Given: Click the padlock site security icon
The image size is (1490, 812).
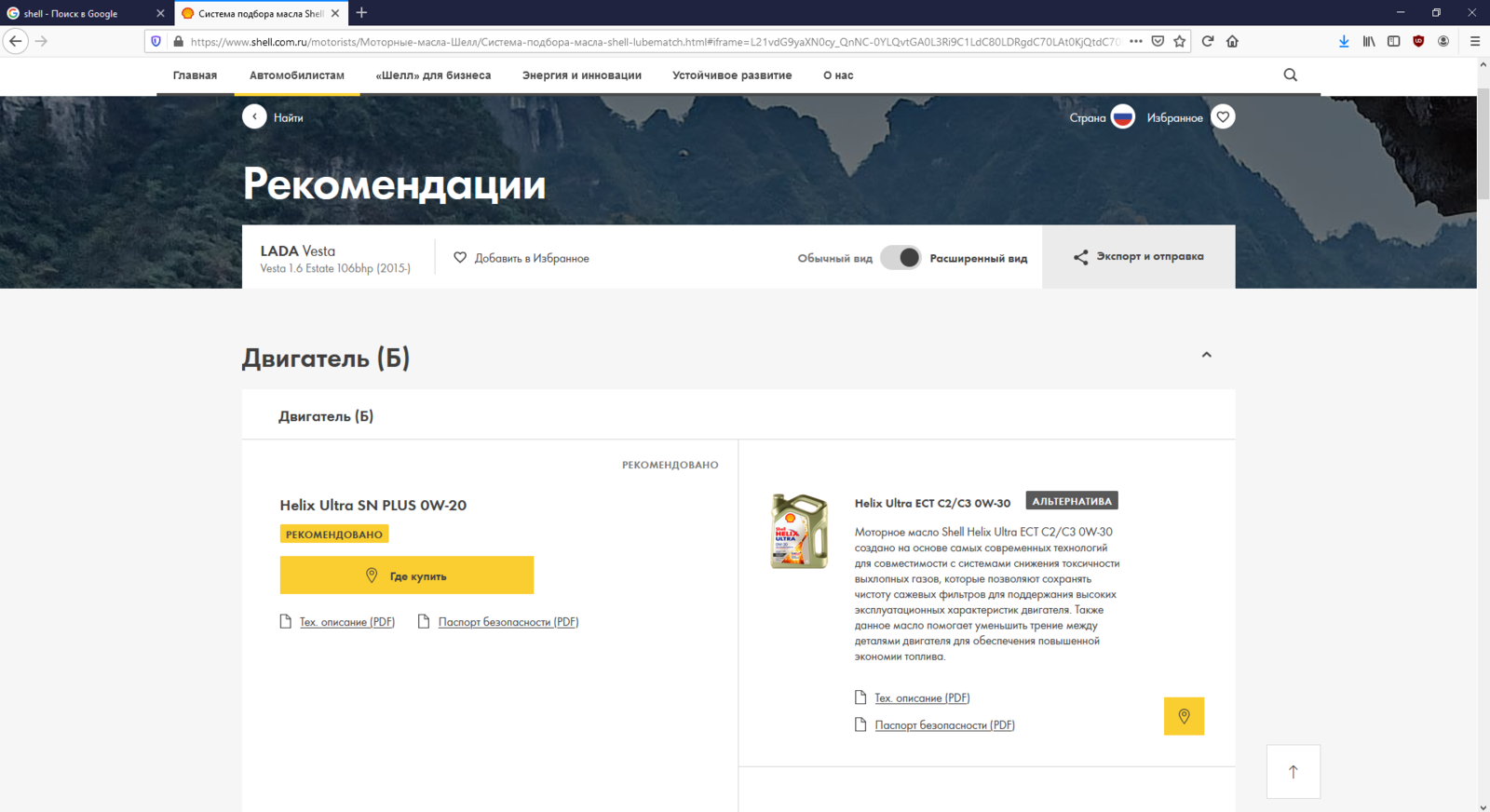Looking at the screenshot, I should [x=179, y=41].
